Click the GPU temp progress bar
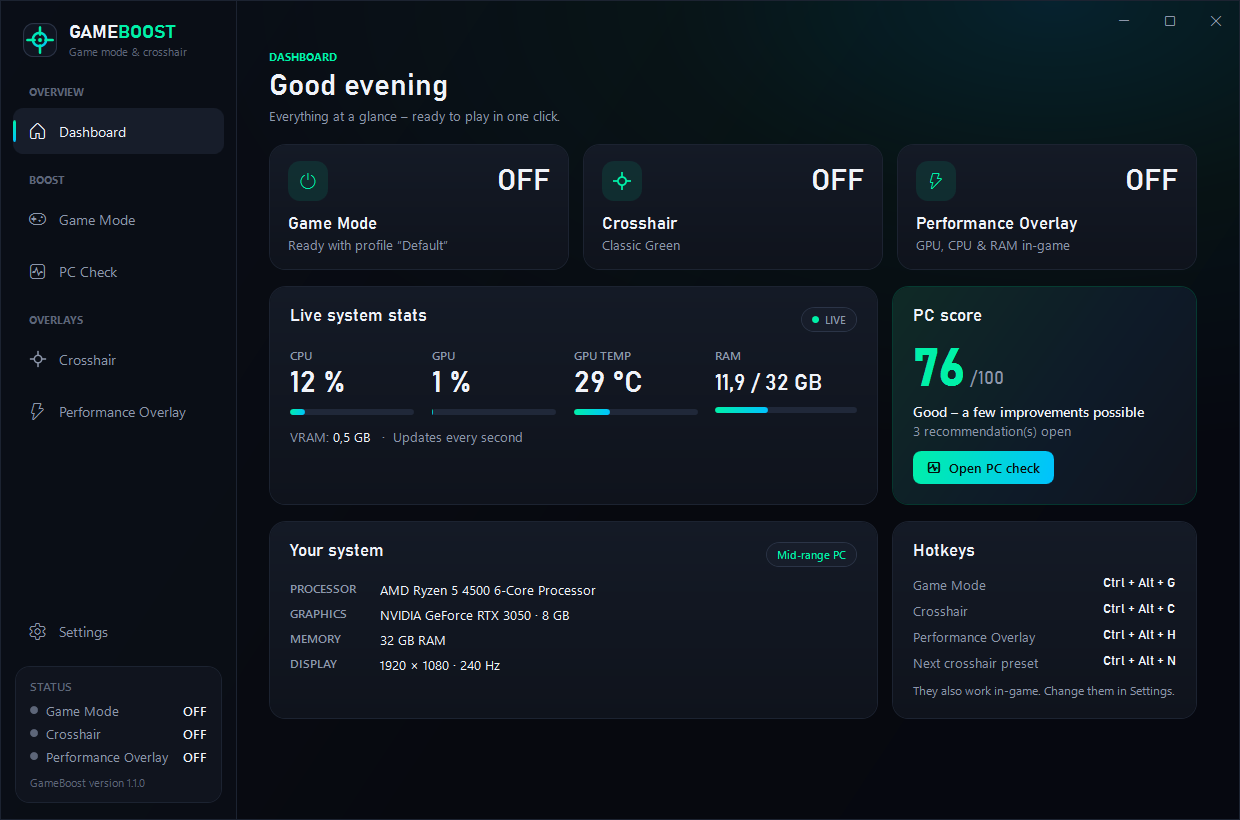Image resolution: width=1240 pixels, height=820 pixels. pyautogui.click(x=636, y=412)
